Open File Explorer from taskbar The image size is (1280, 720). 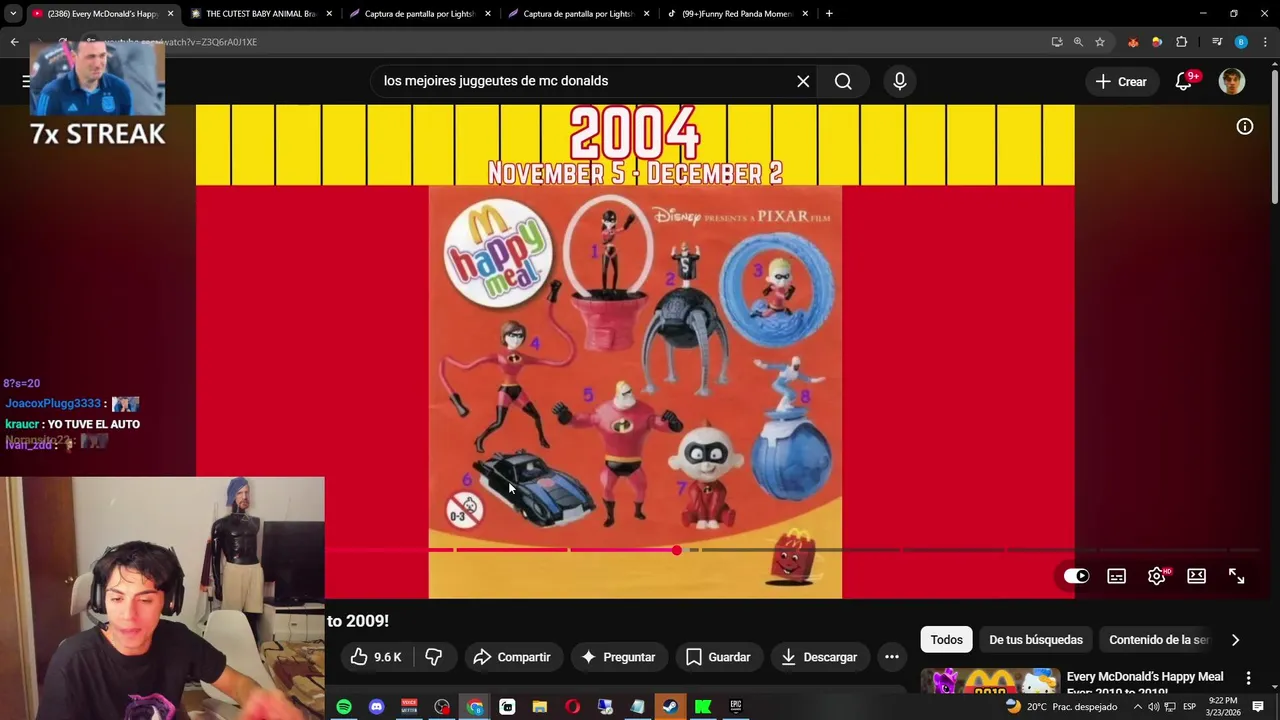tap(540, 707)
